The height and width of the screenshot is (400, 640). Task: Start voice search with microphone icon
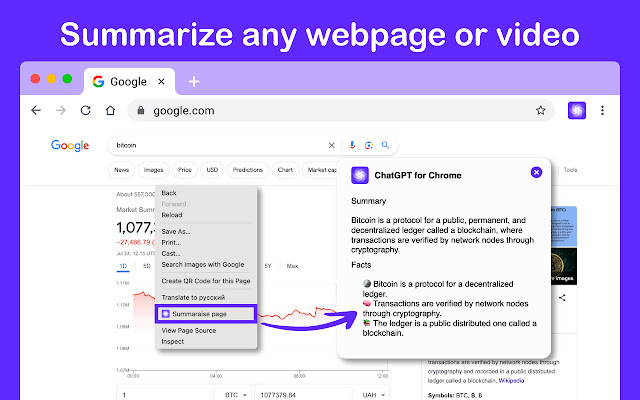tap(352, 145)
